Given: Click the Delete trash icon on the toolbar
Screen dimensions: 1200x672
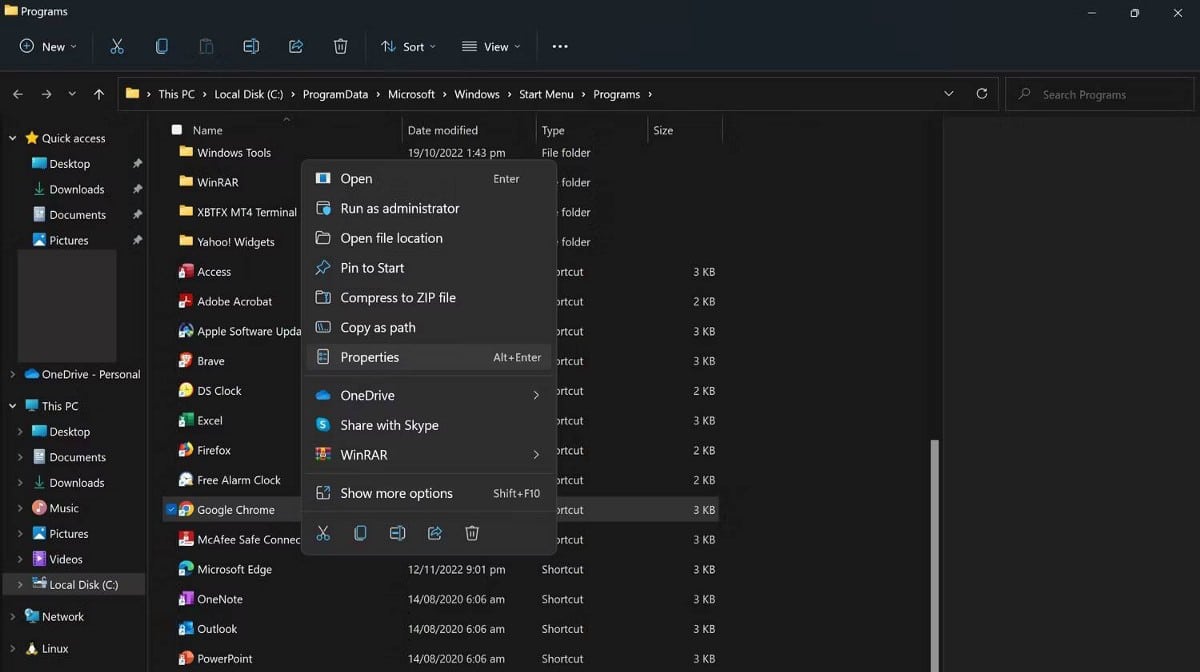Looking at the screenshot, I should coord(340,46).
